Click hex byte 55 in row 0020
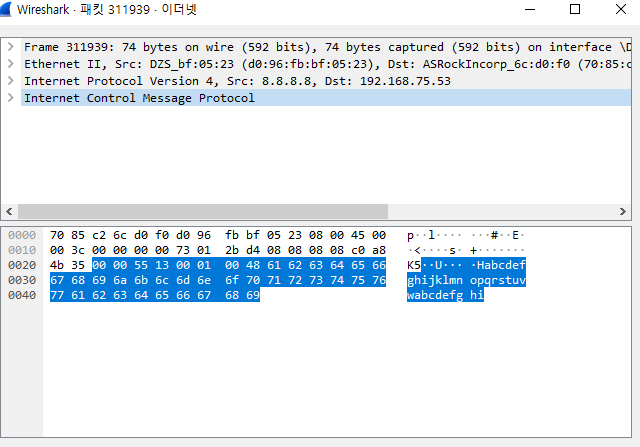 coord(141,265)
